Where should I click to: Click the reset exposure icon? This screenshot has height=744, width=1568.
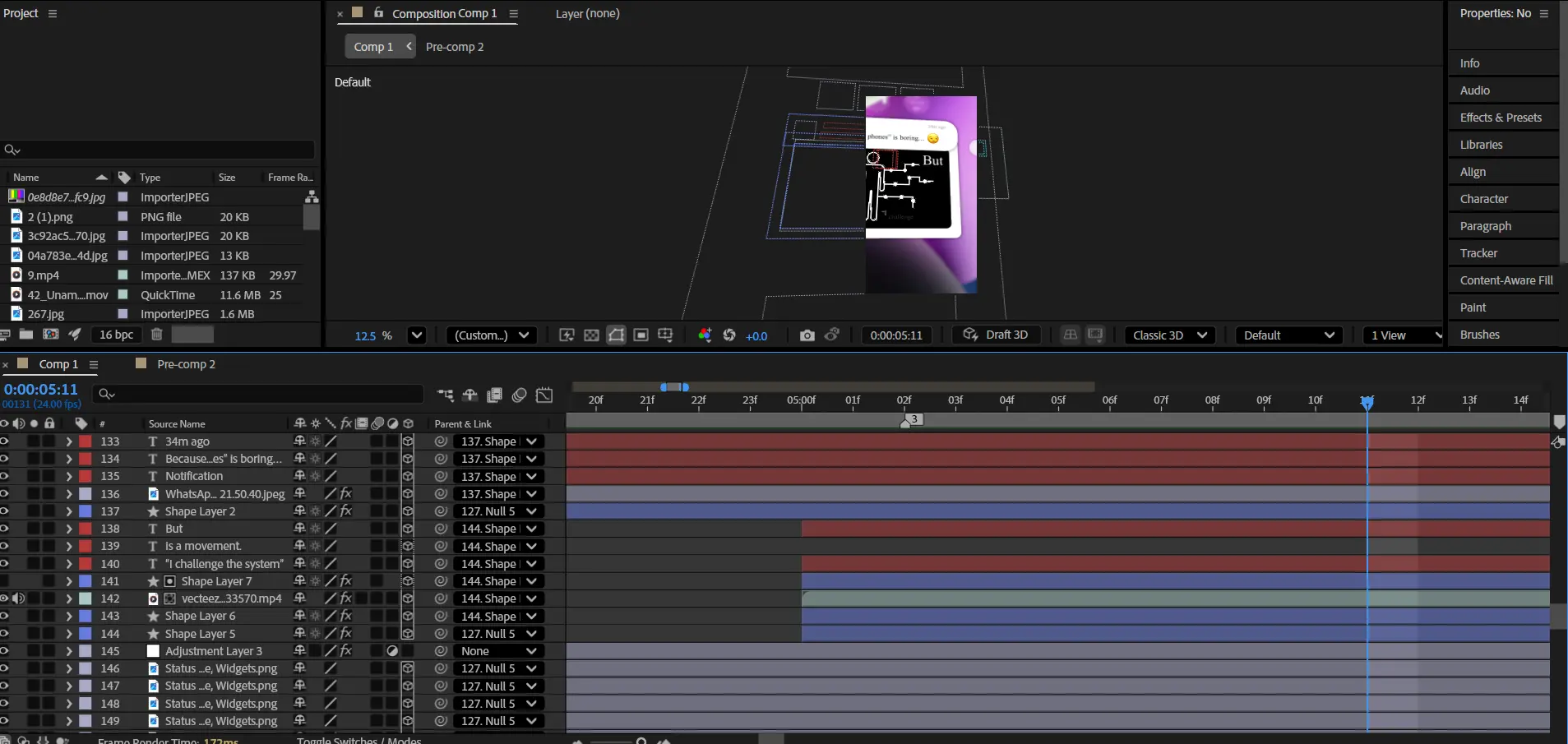pos(728,335)
